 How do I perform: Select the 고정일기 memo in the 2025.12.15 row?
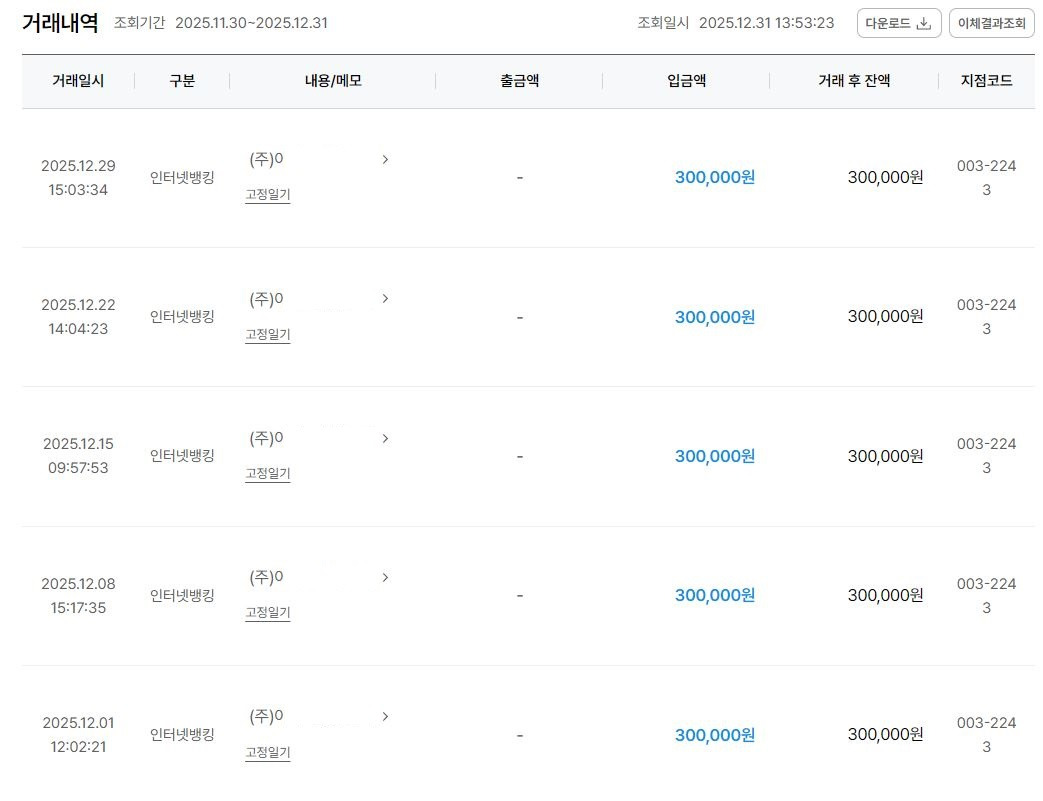pyautogui.click(x=268, y=474)
